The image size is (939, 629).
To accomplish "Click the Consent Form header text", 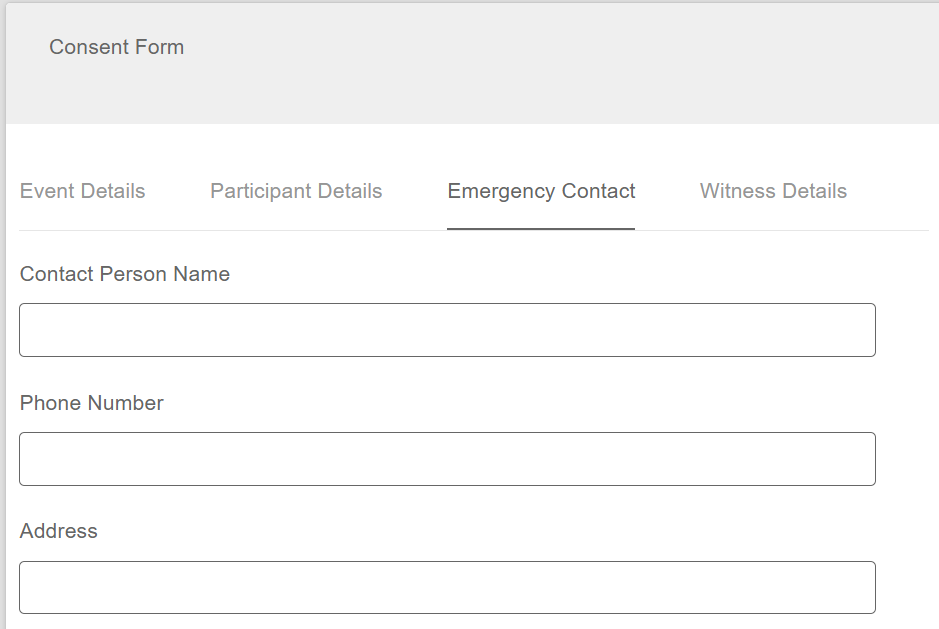I will [116, 47].
